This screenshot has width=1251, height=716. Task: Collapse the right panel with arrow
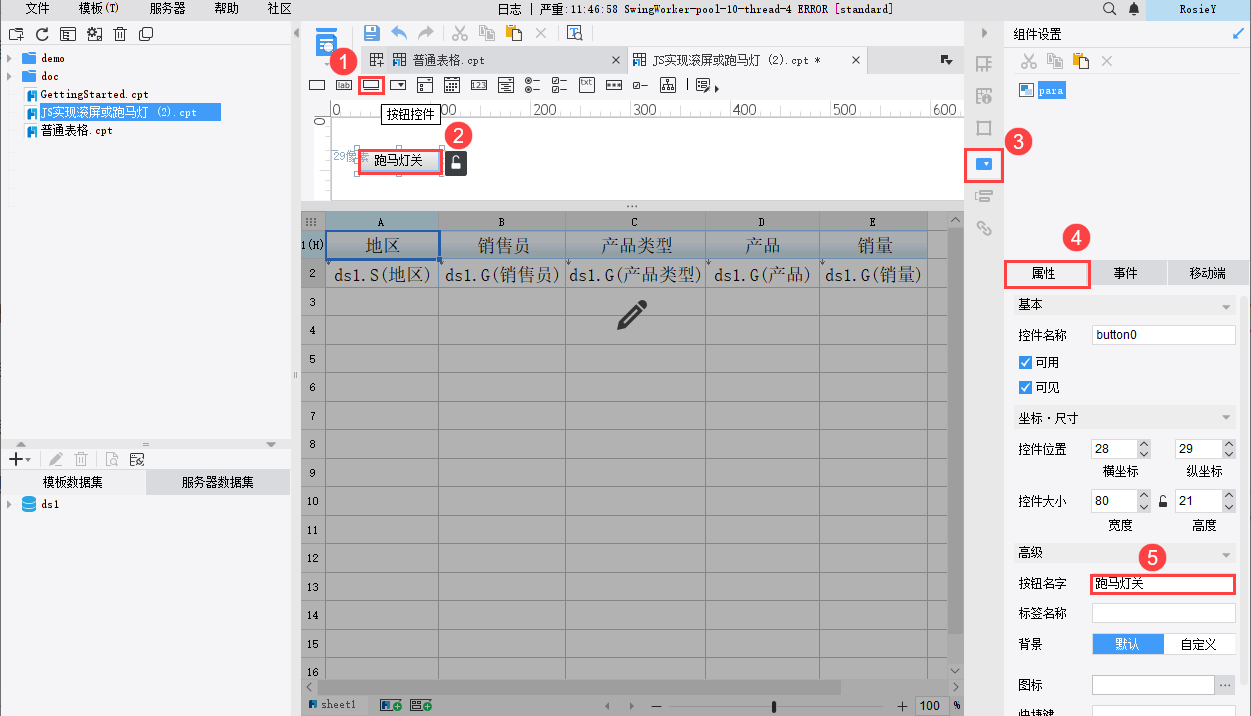pos(984,33)
